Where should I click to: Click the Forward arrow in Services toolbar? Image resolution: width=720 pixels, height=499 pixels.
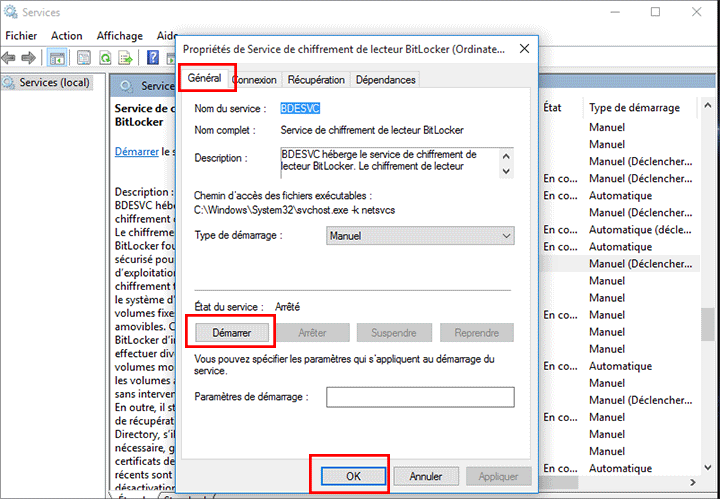tap(28, 58)
